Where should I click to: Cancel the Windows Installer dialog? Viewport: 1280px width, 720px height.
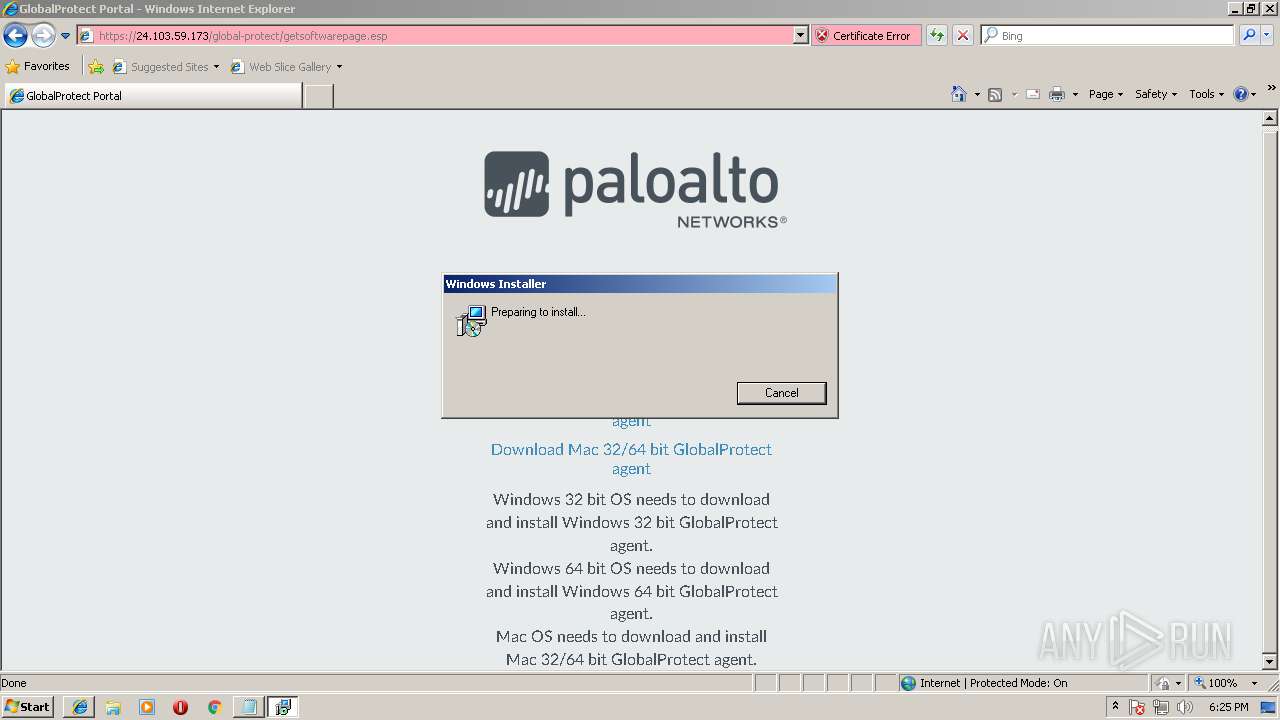(x=781, y=393)
